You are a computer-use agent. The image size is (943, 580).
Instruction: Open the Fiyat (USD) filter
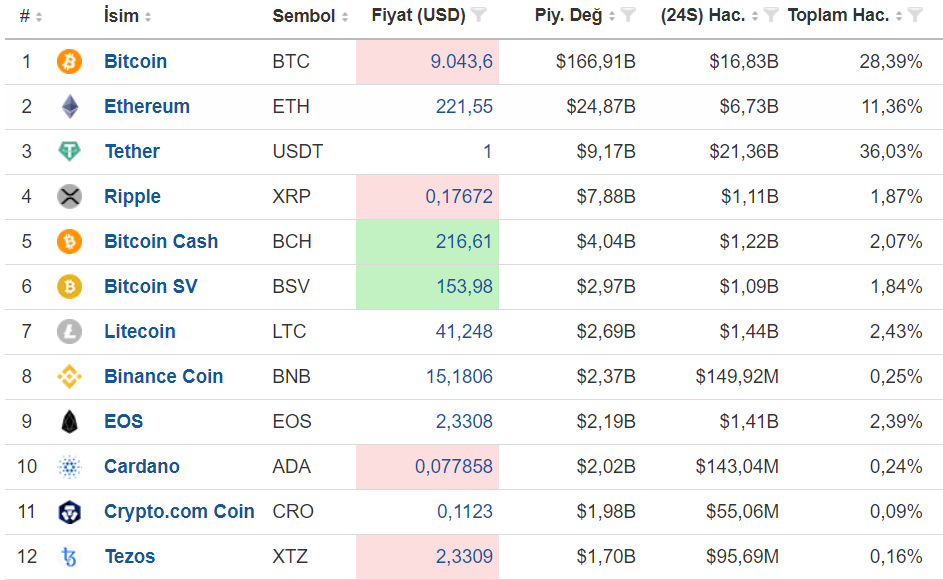(479, 15)
